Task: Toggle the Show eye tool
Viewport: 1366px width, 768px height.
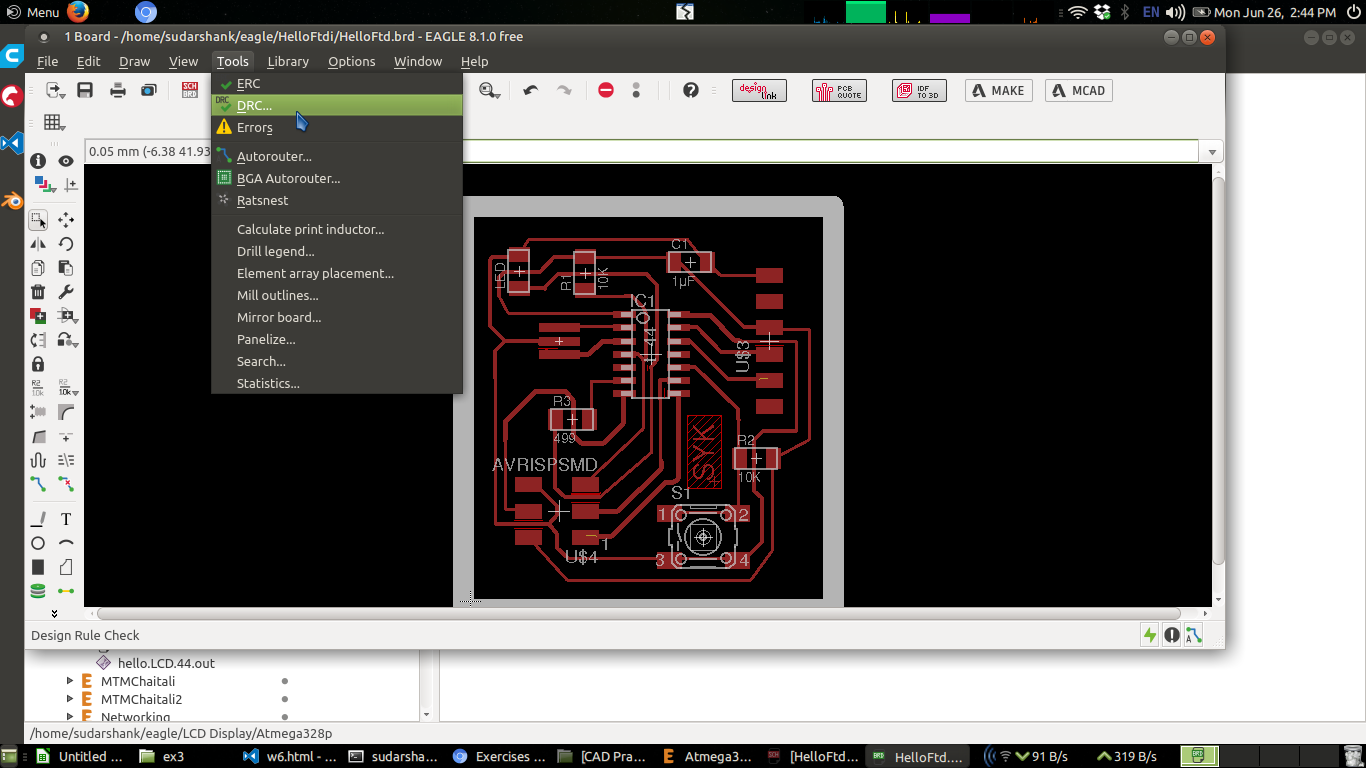Action: click(66, 161)
